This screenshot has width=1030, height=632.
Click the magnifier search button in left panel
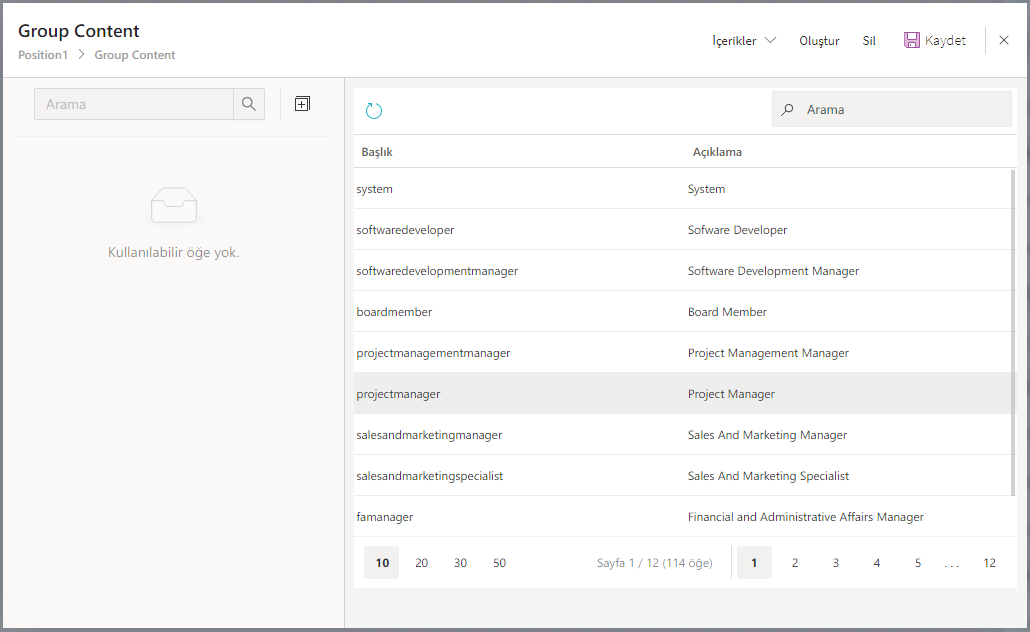pos(249,104)
